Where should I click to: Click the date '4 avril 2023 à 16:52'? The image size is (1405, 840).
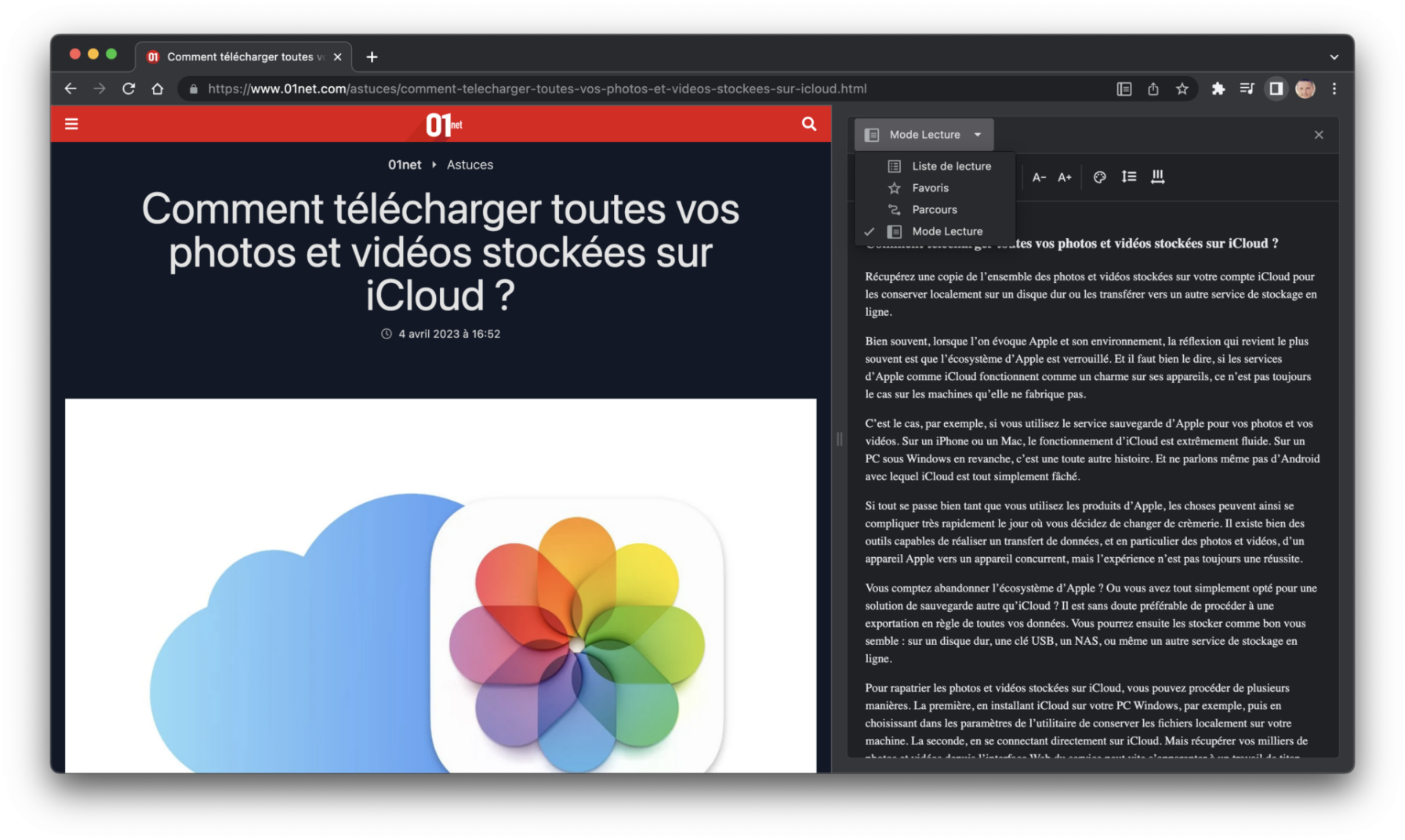coord(448,334)
